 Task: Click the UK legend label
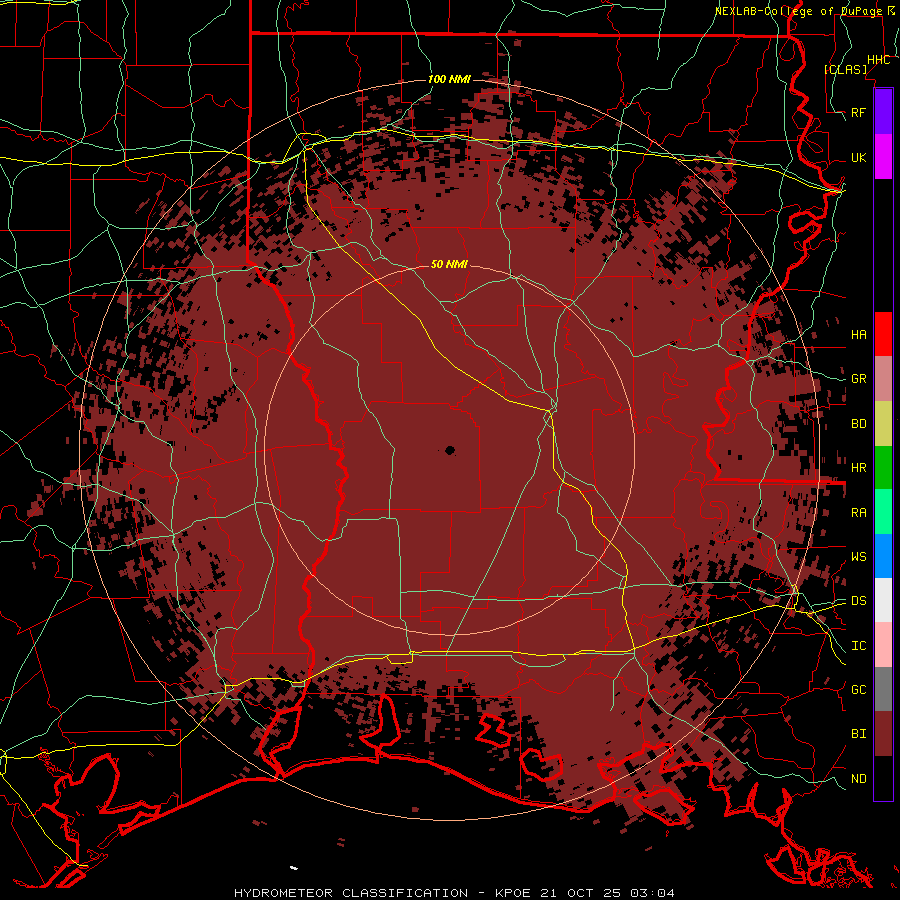[859, 157]
